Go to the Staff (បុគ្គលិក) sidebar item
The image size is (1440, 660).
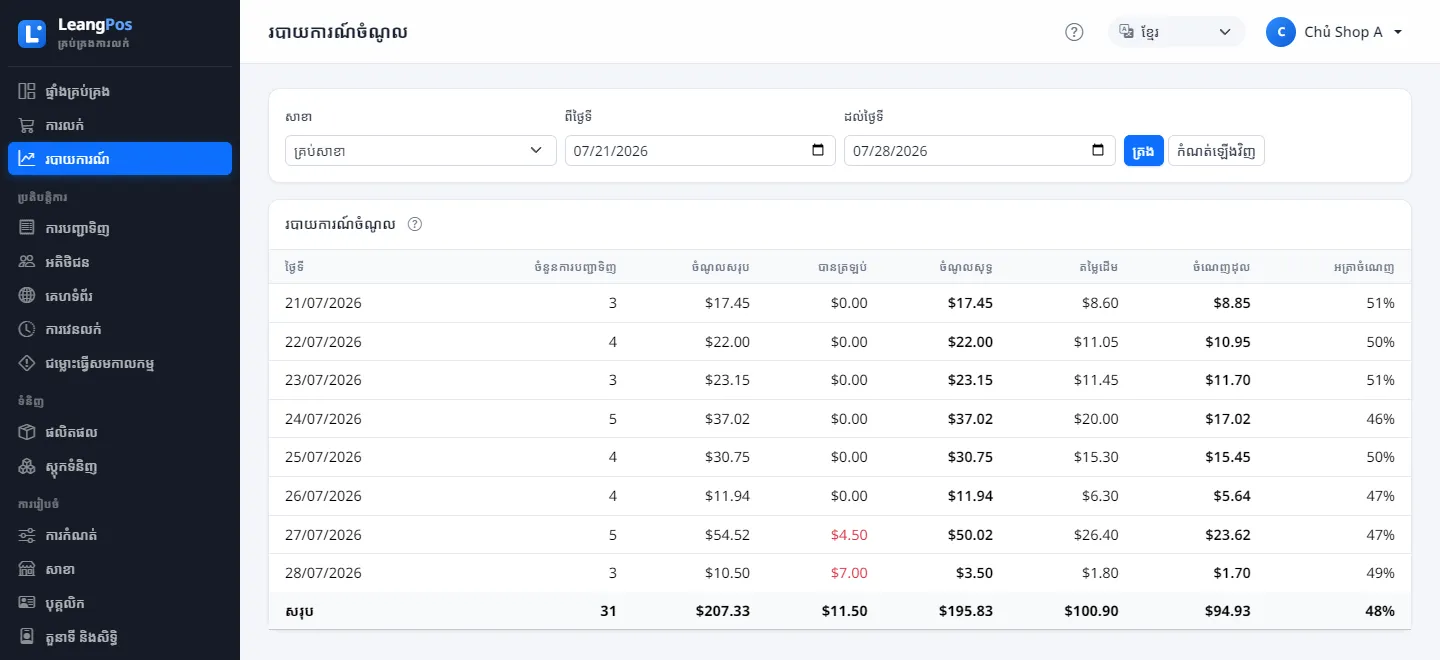[x=120, y=603]
